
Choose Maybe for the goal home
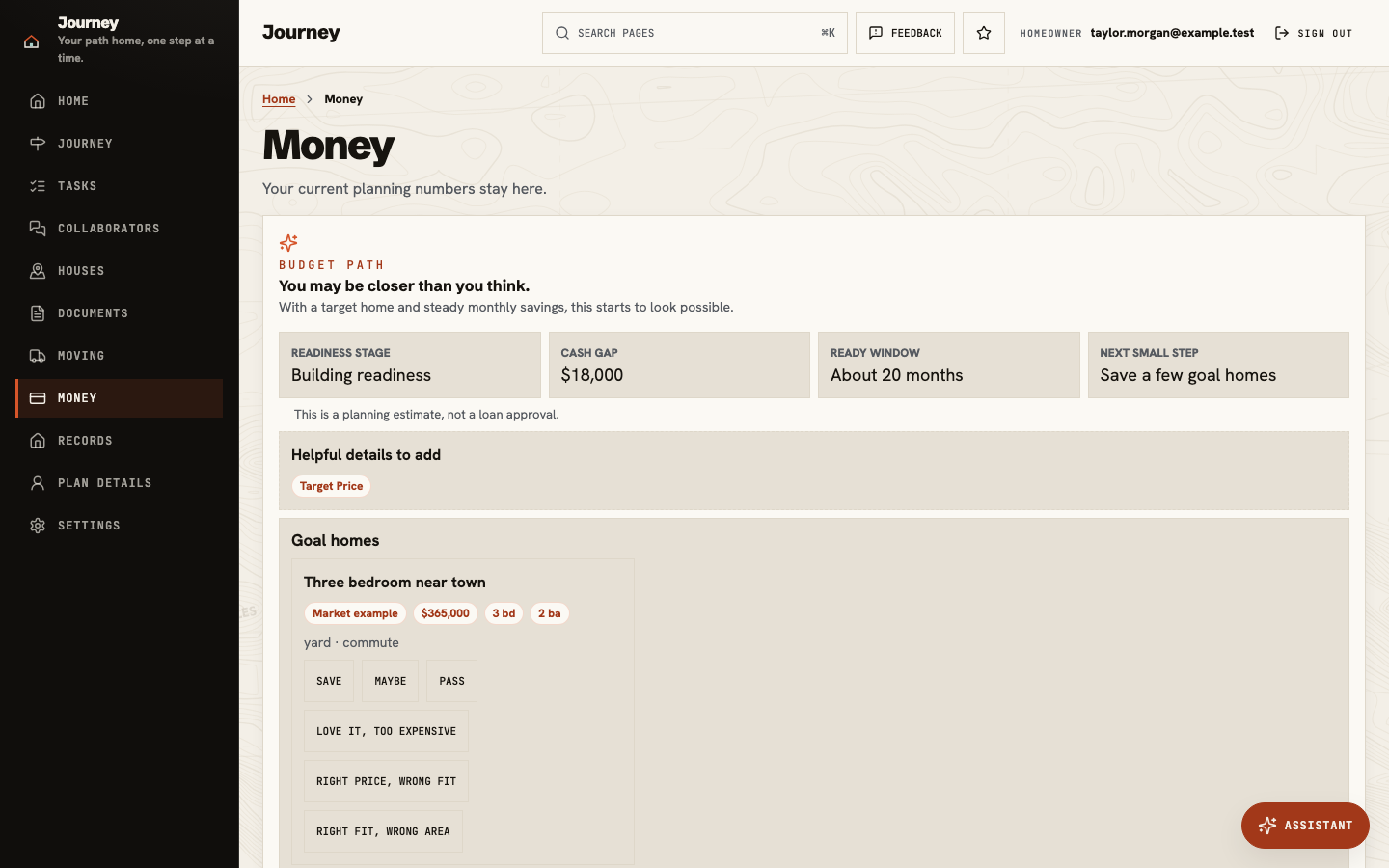[391, 681]
